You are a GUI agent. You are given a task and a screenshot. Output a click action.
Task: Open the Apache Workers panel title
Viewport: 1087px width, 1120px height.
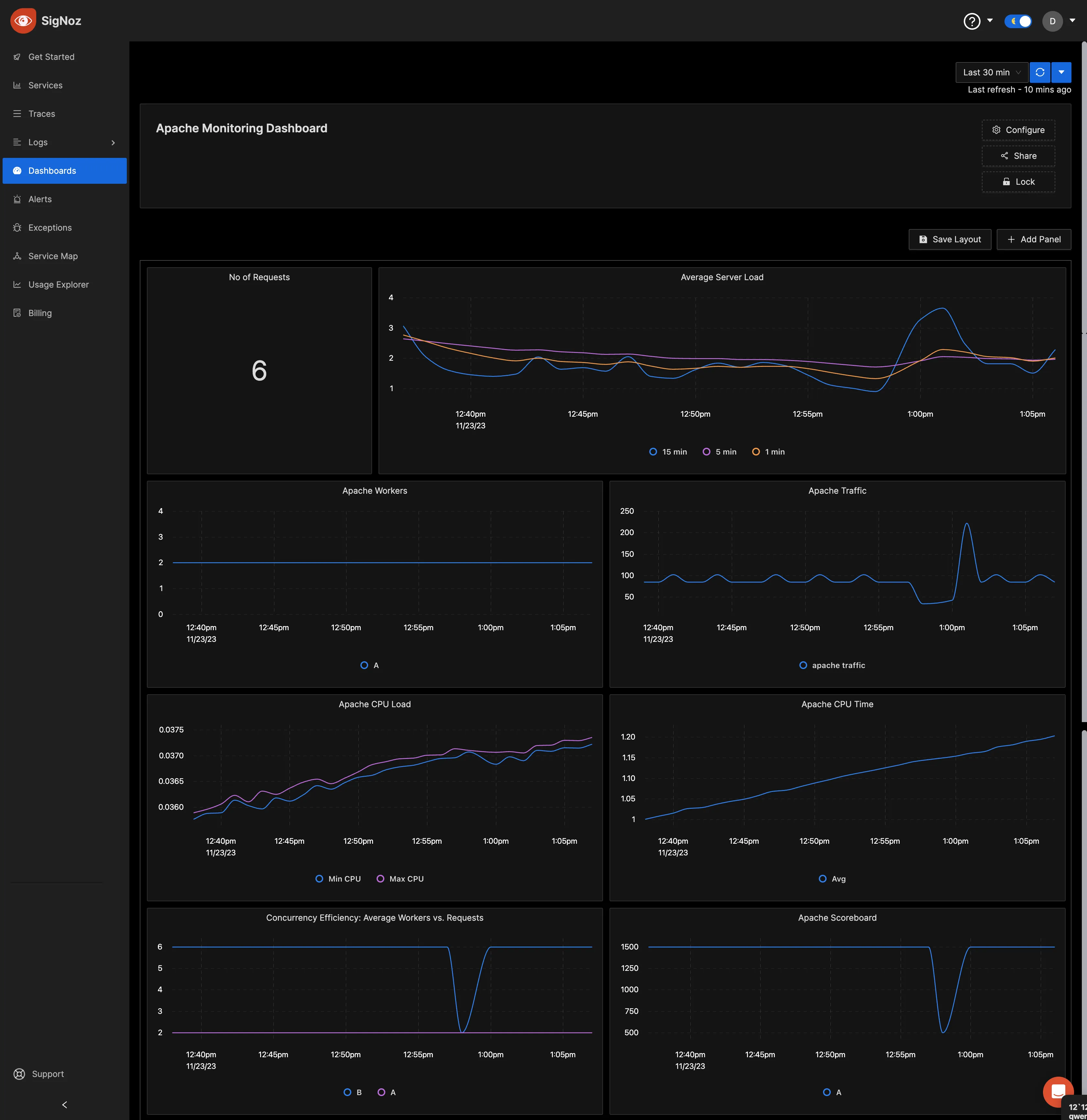[x=375, y=491]
